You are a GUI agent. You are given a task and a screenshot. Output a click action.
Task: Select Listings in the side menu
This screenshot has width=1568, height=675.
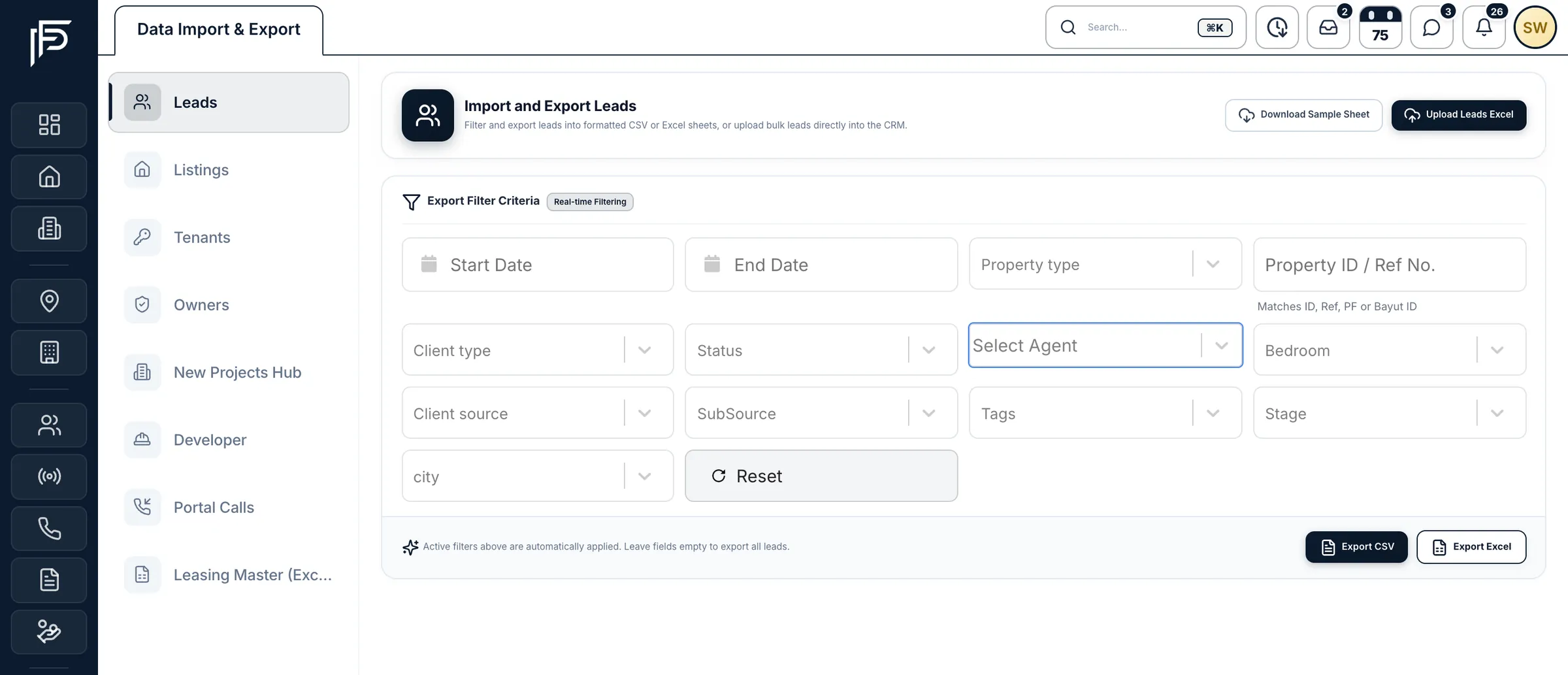click(x=229, y=170)
